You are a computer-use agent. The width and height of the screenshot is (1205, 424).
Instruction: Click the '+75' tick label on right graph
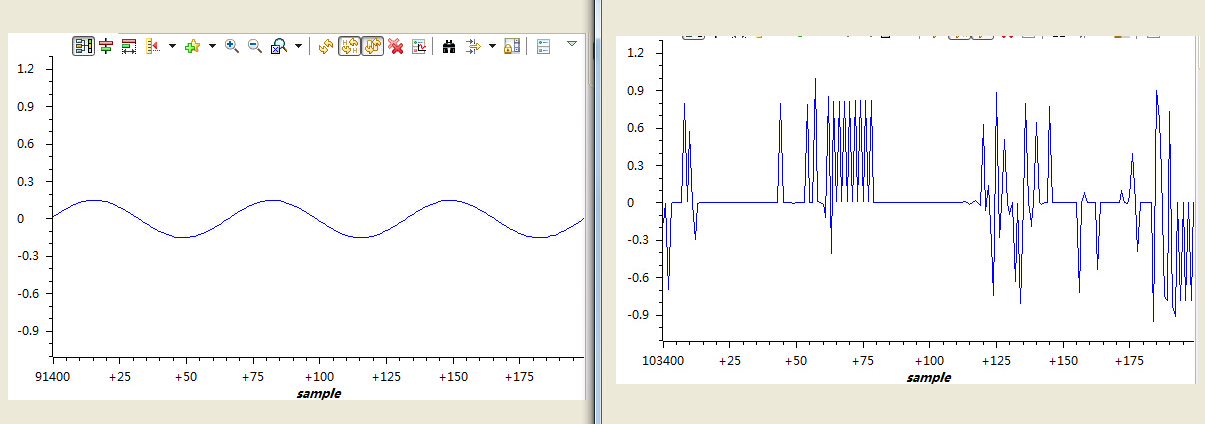[862, 361]
